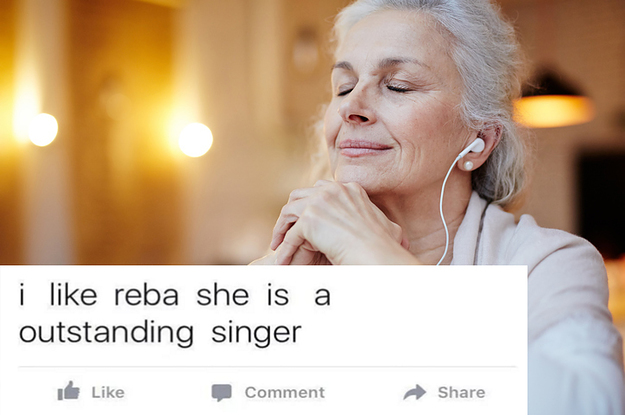Click the first line 'i like reba she is a'
The width and height of the screenshot is (625, 415).
point(175,295)
